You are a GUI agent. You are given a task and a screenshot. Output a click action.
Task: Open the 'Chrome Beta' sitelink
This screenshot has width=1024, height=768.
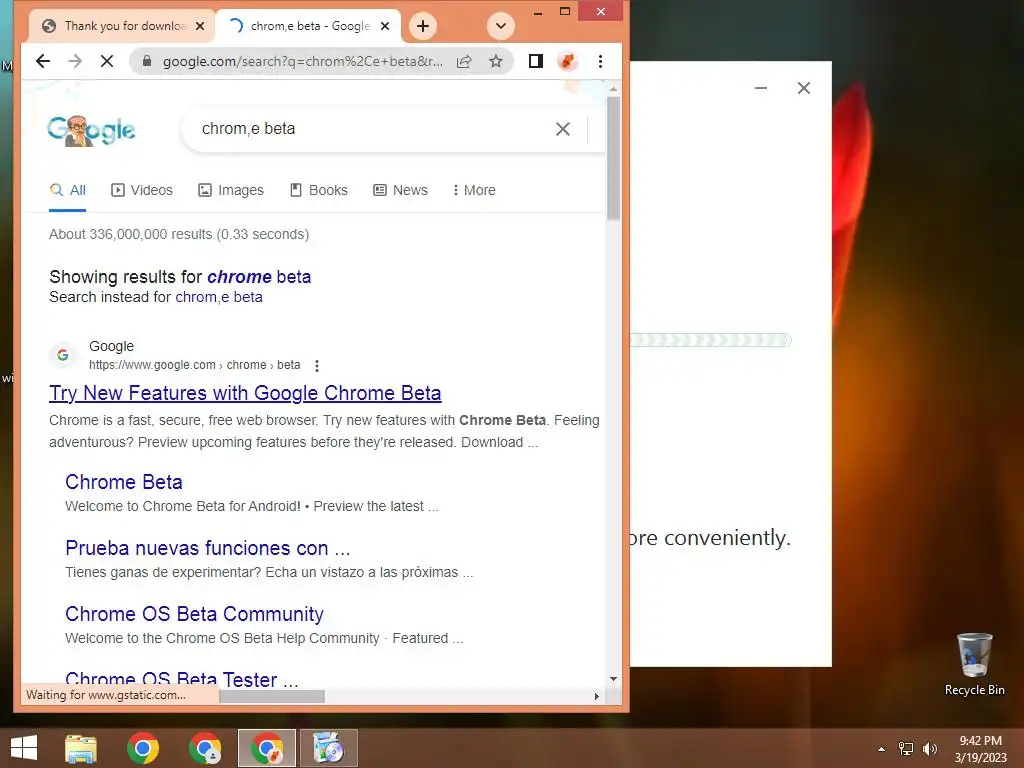coord(123,482)
